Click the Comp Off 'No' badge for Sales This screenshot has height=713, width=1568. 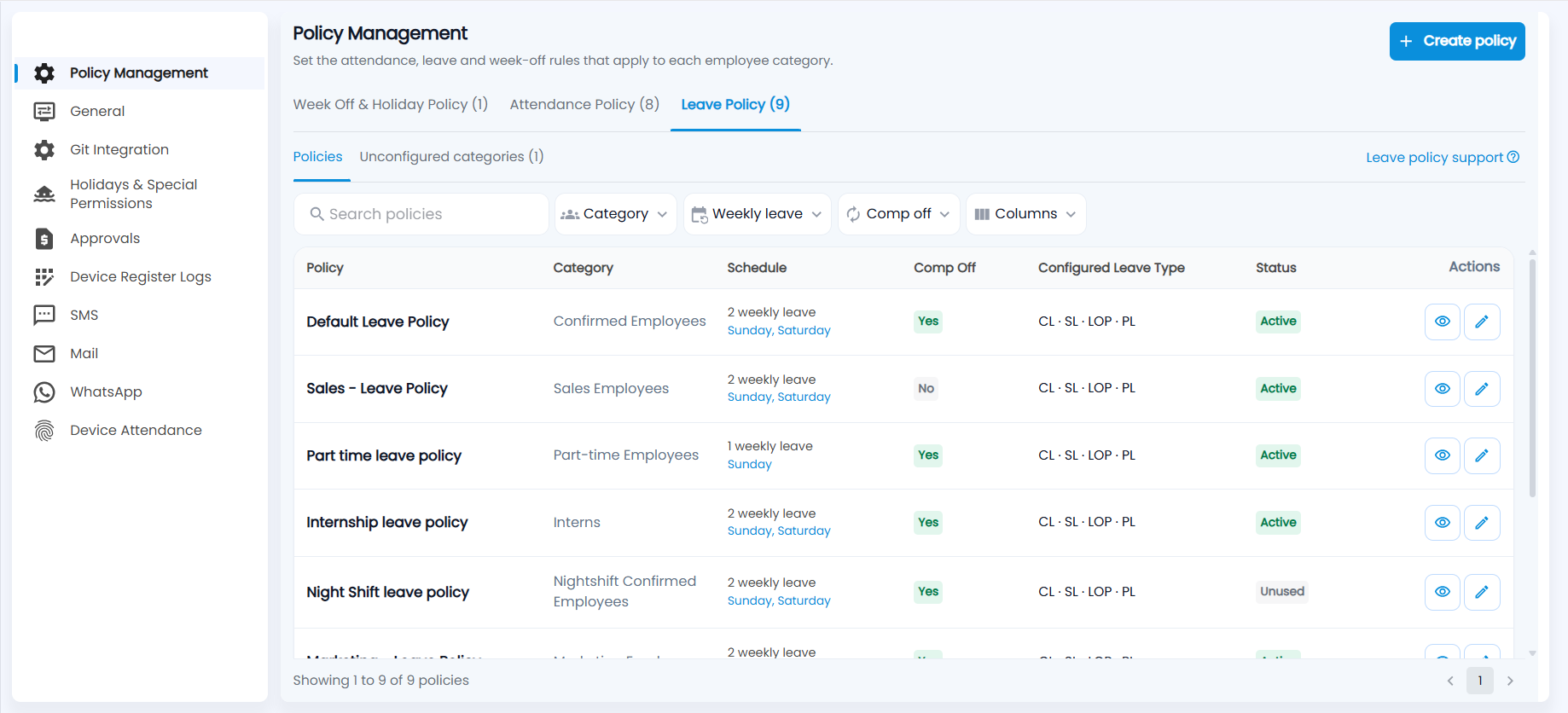click(x=926, y=389)
